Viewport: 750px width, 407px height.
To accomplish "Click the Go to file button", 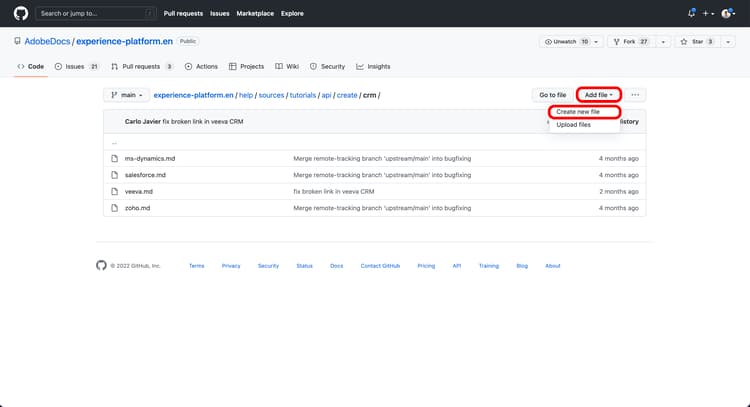I will click(x=552, y=95).
